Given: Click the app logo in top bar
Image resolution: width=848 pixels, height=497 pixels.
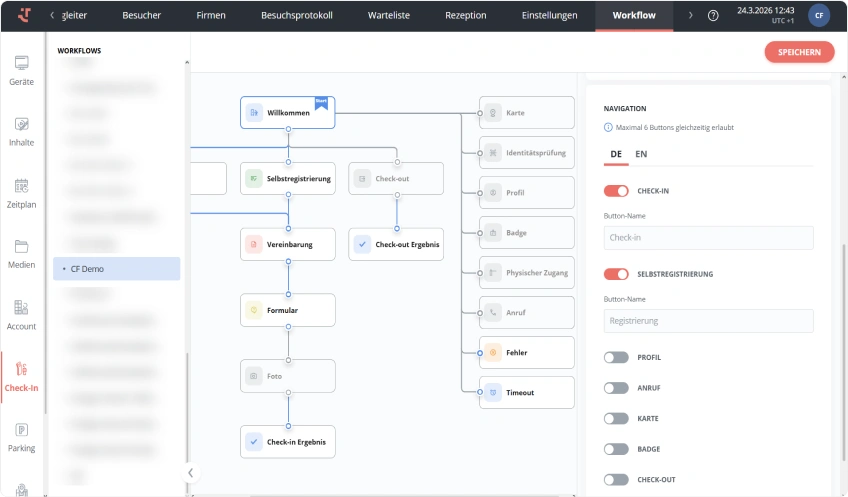Looking at the screenshot, I should (24, 15).
